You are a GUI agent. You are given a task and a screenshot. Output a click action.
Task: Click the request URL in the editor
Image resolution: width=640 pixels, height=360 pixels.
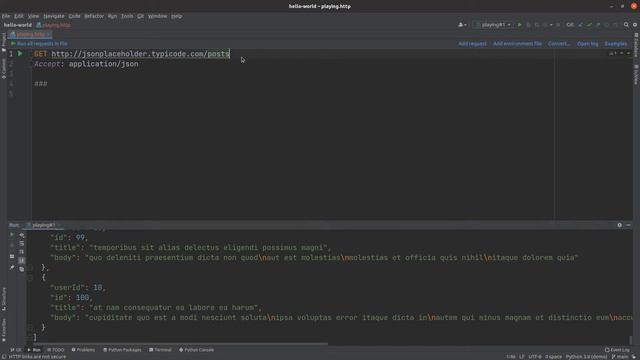(x=140, y=54)
